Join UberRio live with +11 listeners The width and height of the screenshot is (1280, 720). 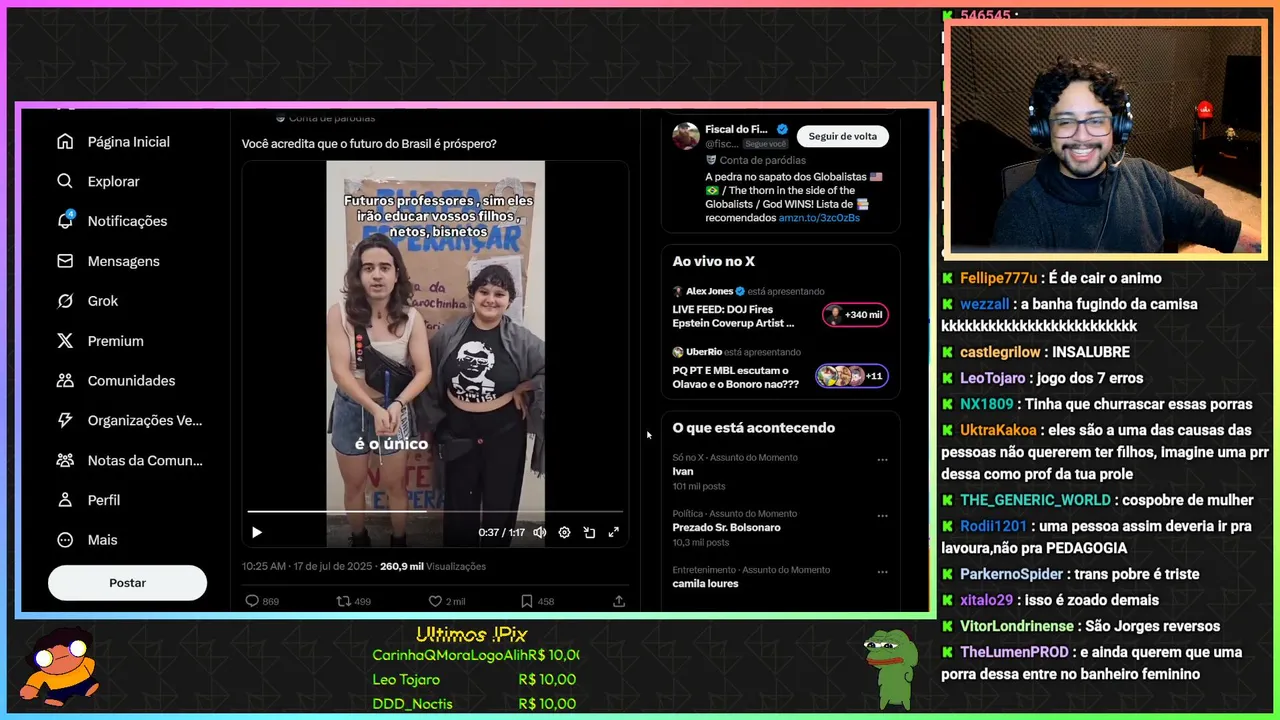(x=852, y=376)
